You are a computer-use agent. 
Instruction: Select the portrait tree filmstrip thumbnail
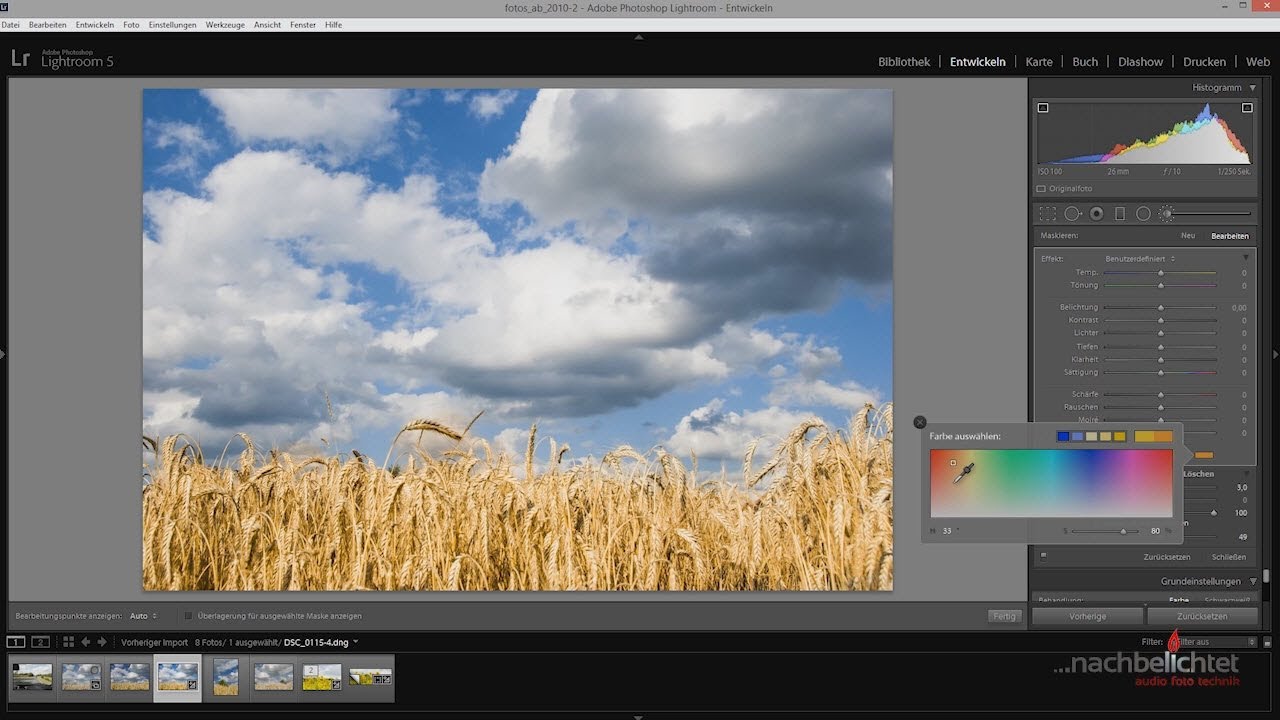pos(226,677)
